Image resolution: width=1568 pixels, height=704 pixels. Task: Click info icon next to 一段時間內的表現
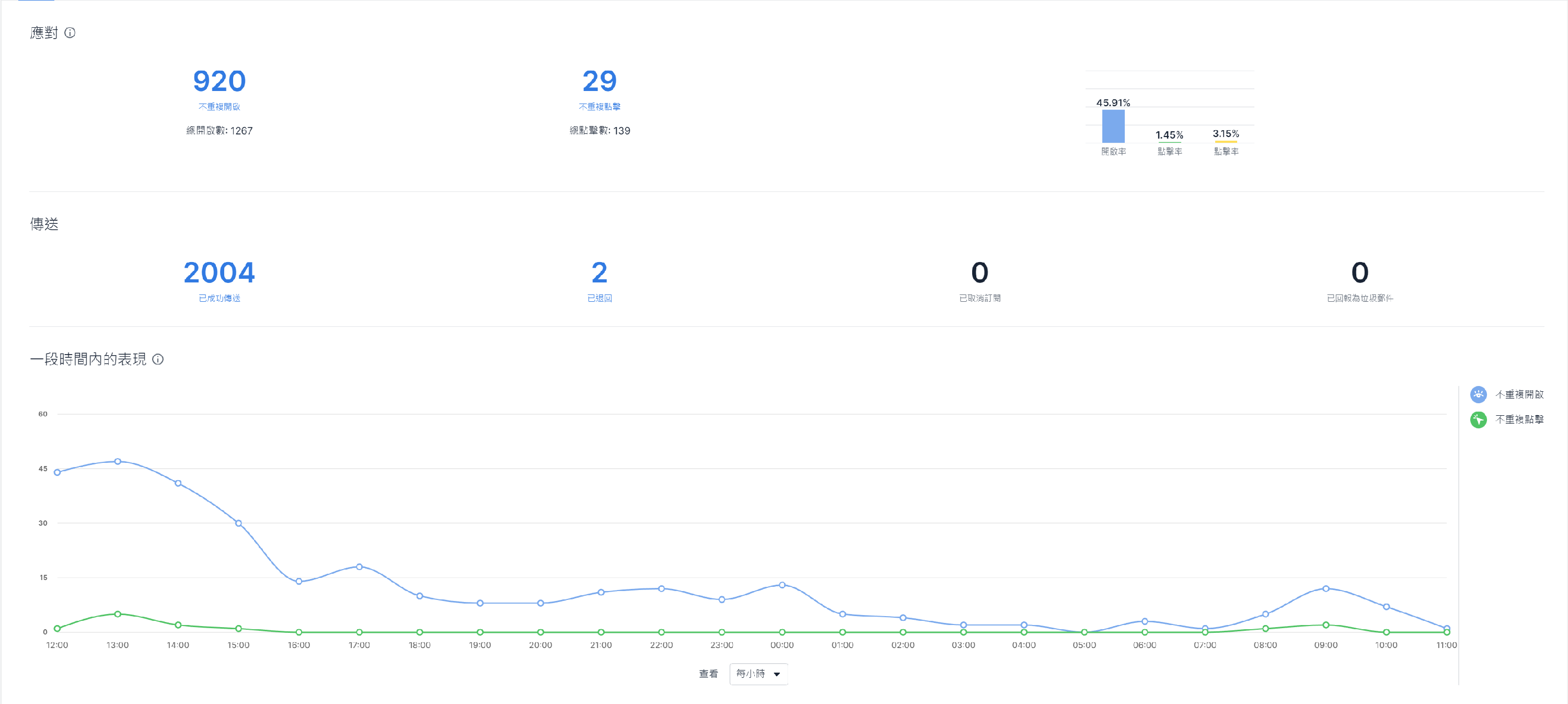[x=158, y=359]
